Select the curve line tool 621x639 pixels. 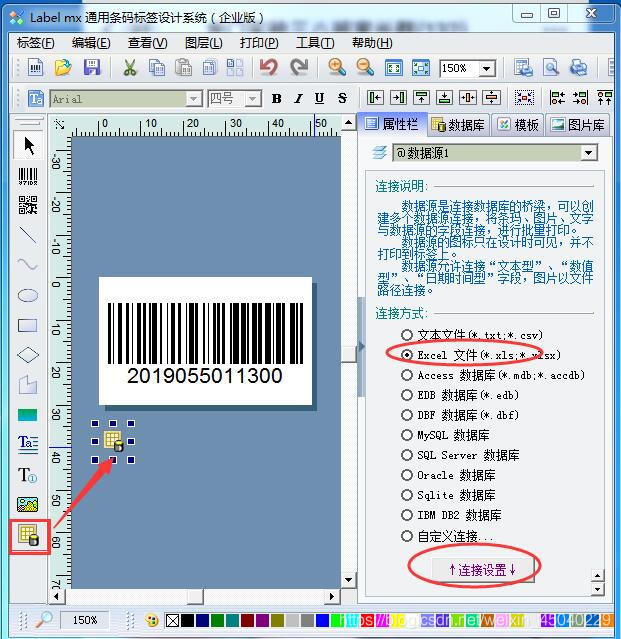point(28,264)
